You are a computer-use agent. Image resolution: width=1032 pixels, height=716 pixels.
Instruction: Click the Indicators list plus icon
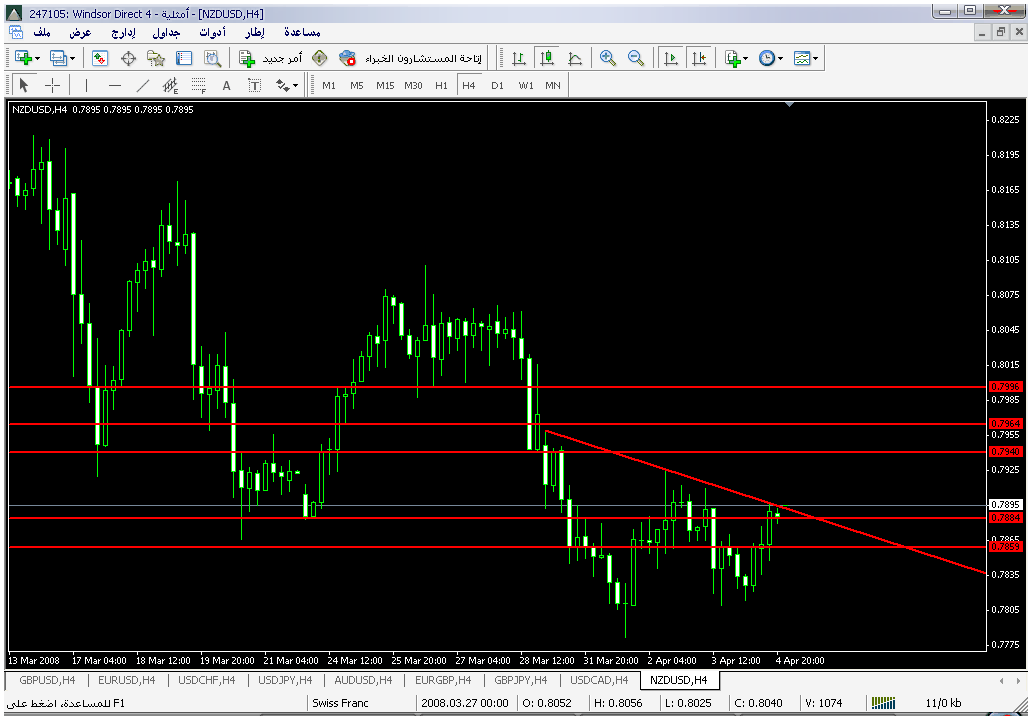(x=732, y=58)
